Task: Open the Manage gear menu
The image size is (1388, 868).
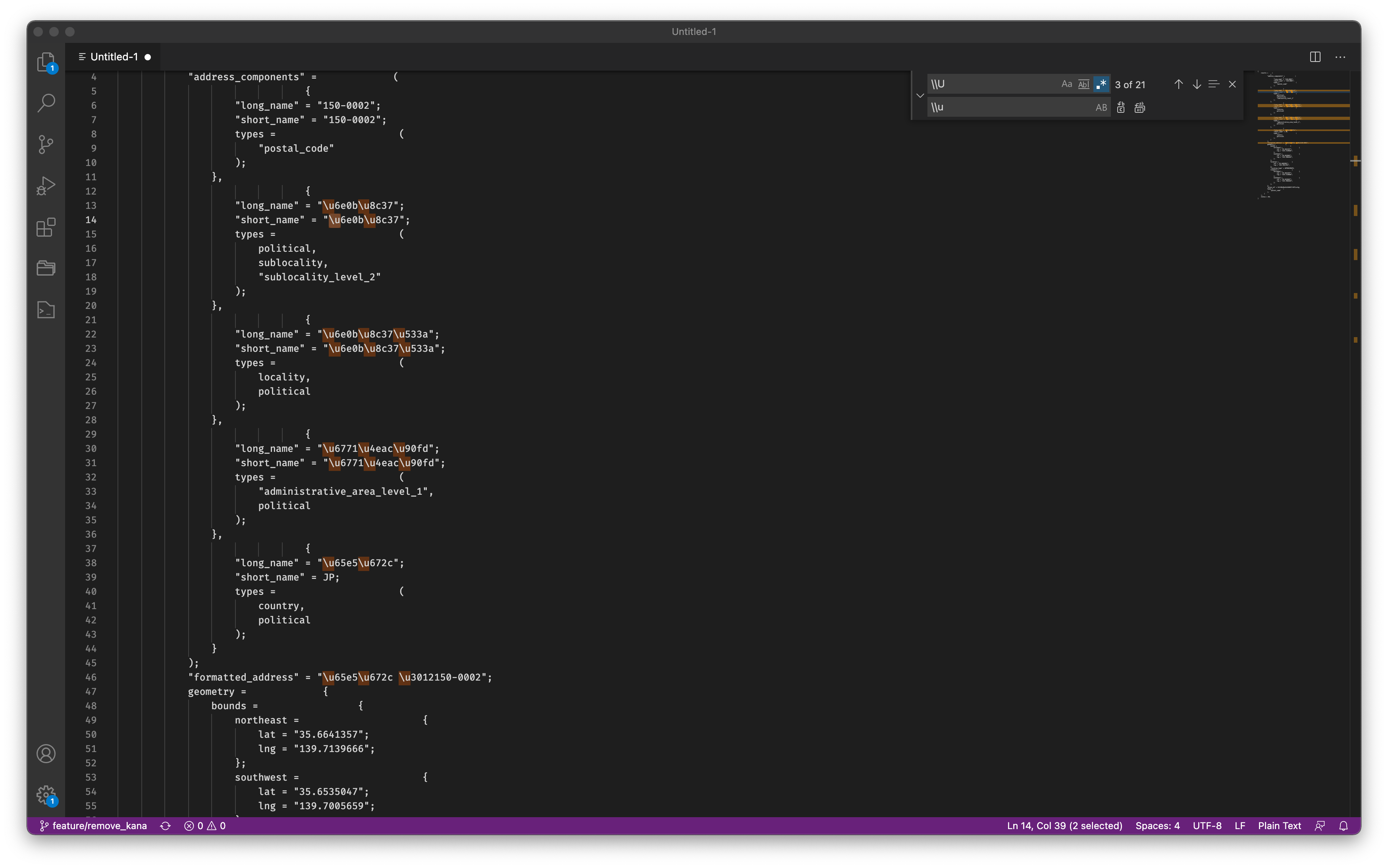Action: (x=46, y=795)
